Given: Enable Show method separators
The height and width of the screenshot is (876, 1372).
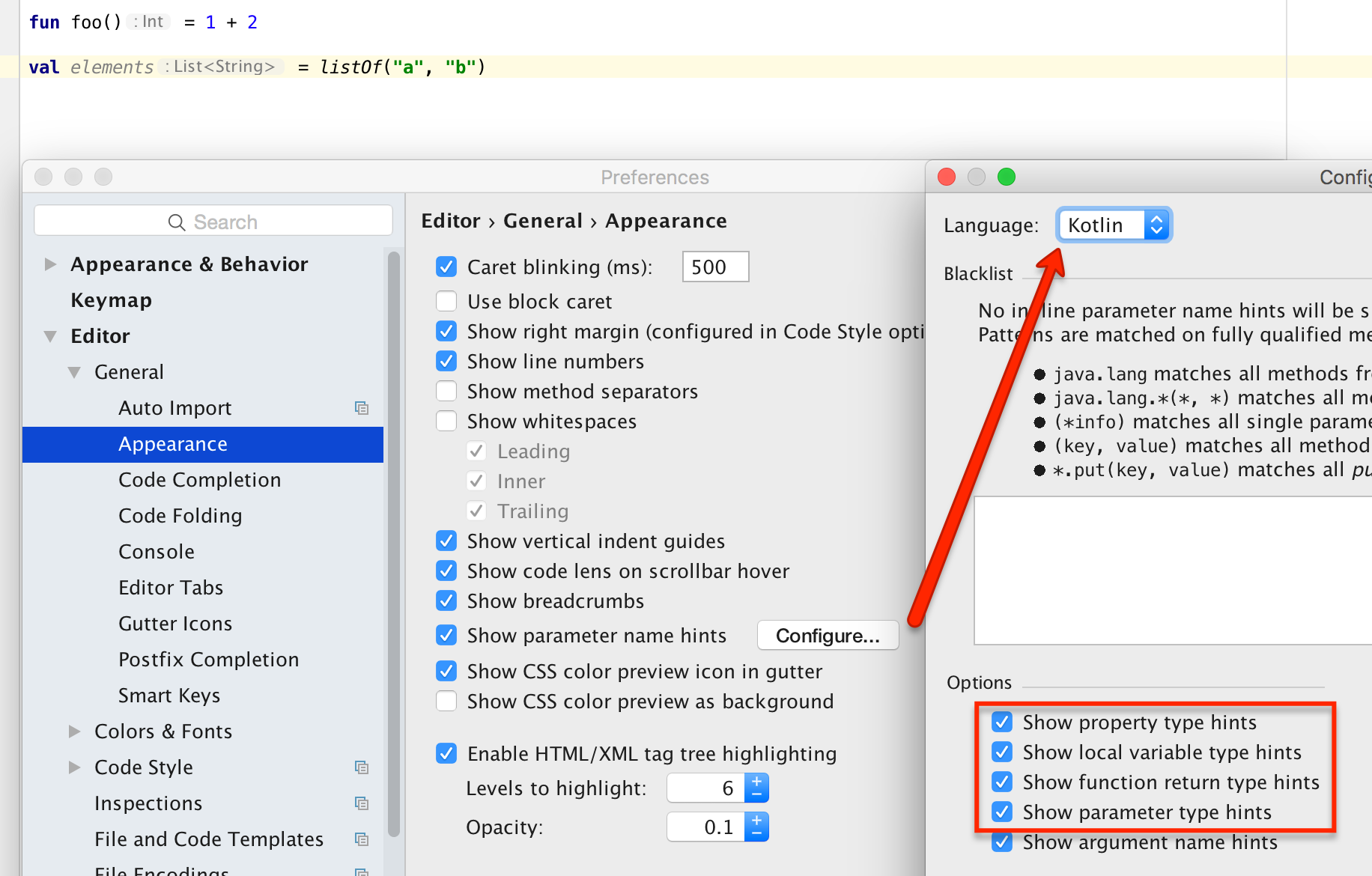Looking at the screenshot, I should pos(446,391).
